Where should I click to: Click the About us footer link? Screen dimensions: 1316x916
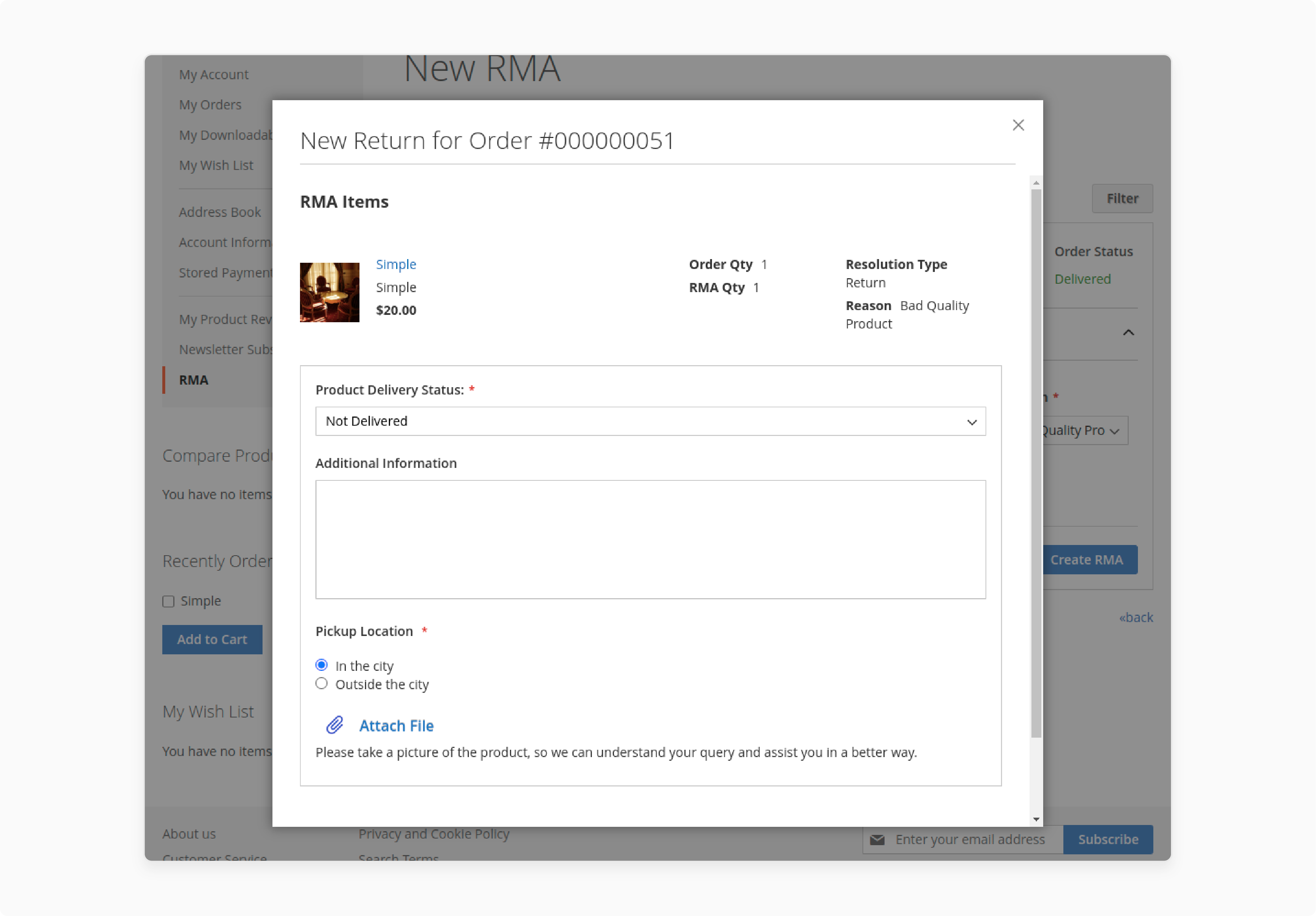pos(189,834)
